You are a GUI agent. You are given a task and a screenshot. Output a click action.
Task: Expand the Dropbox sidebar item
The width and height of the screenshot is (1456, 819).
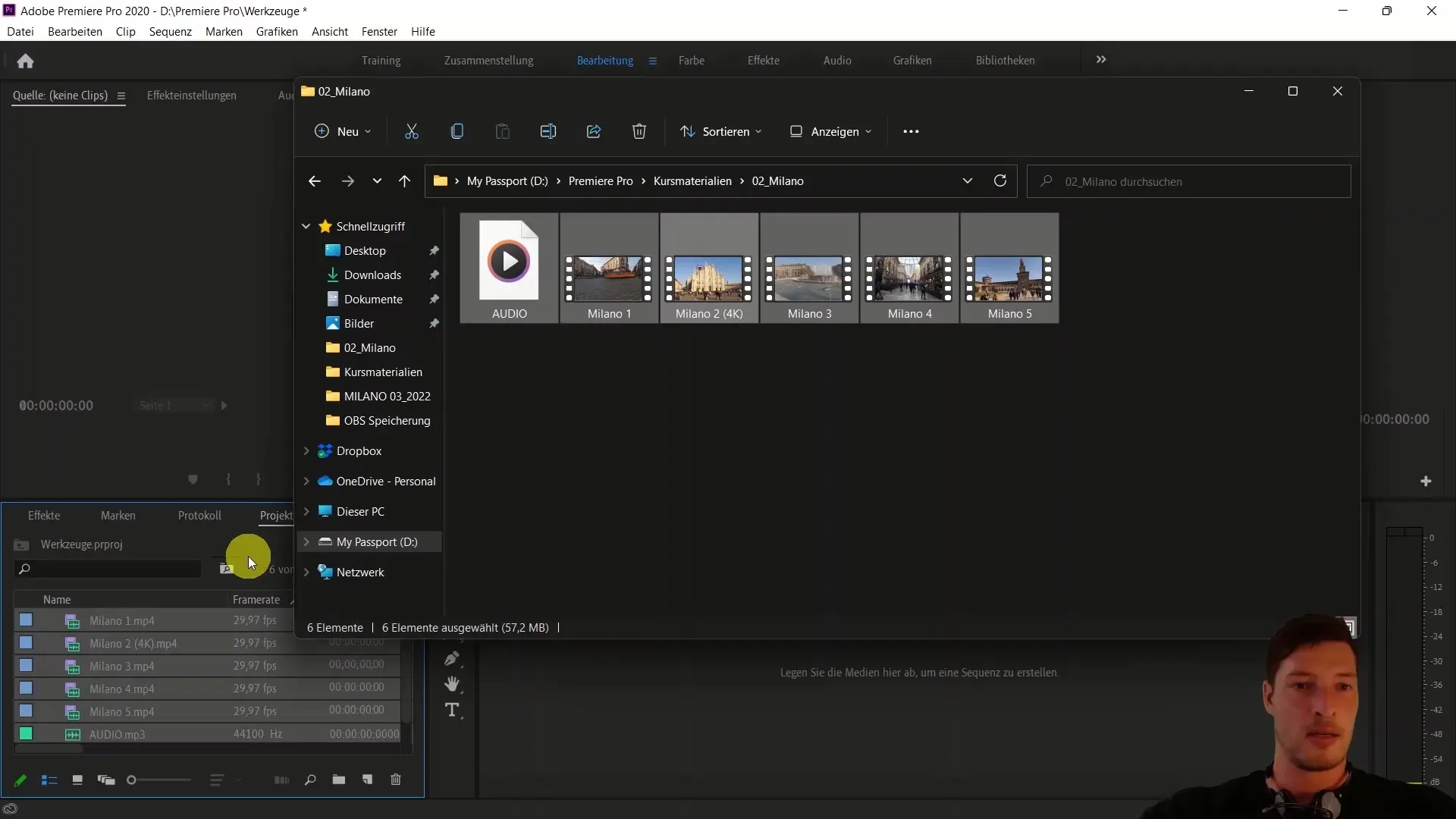[x=306, y=451]
